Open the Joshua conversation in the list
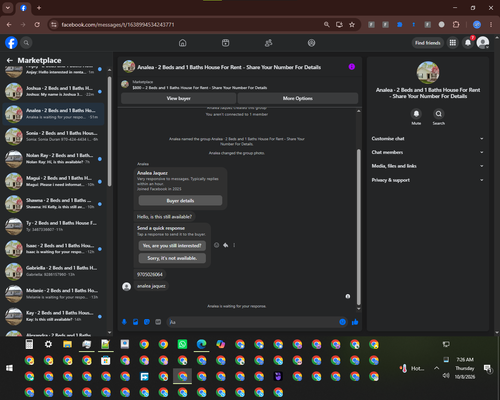500x400 pixels. (x=53, y=91)
